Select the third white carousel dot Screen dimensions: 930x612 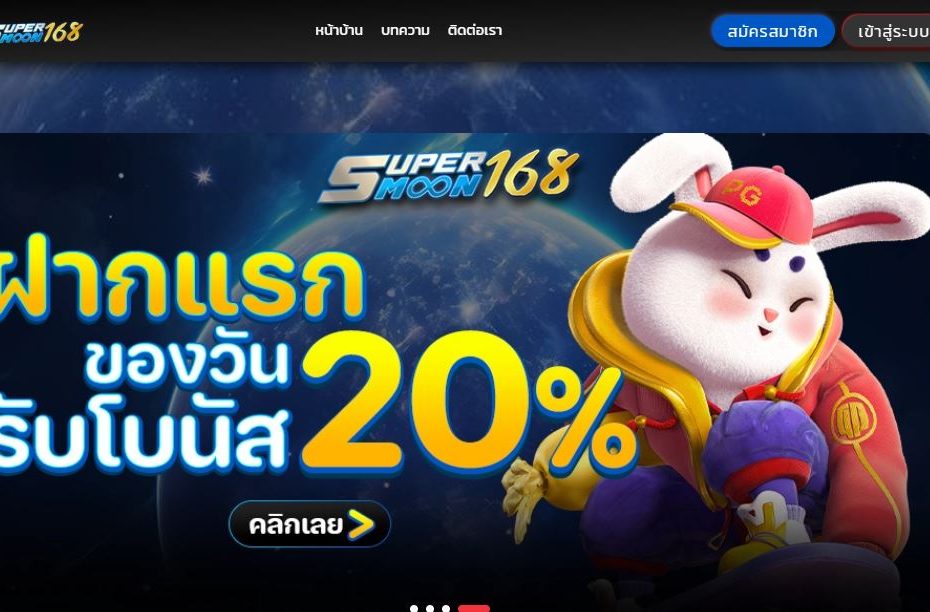pyautogui.click(x=446, y=608)
